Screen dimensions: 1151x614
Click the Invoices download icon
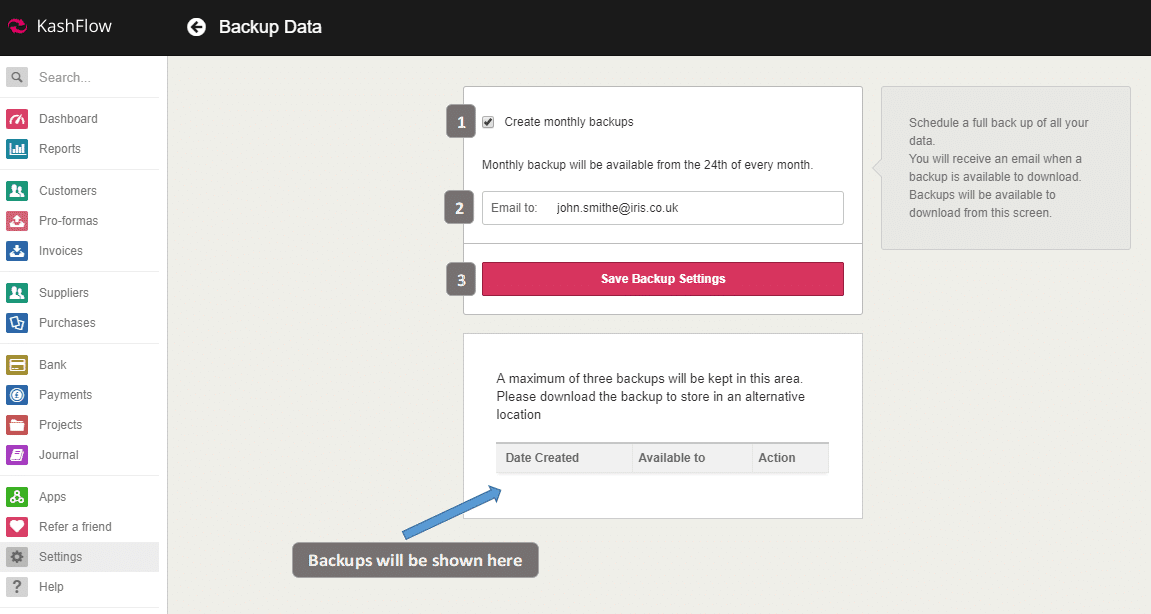pos(17,251)
